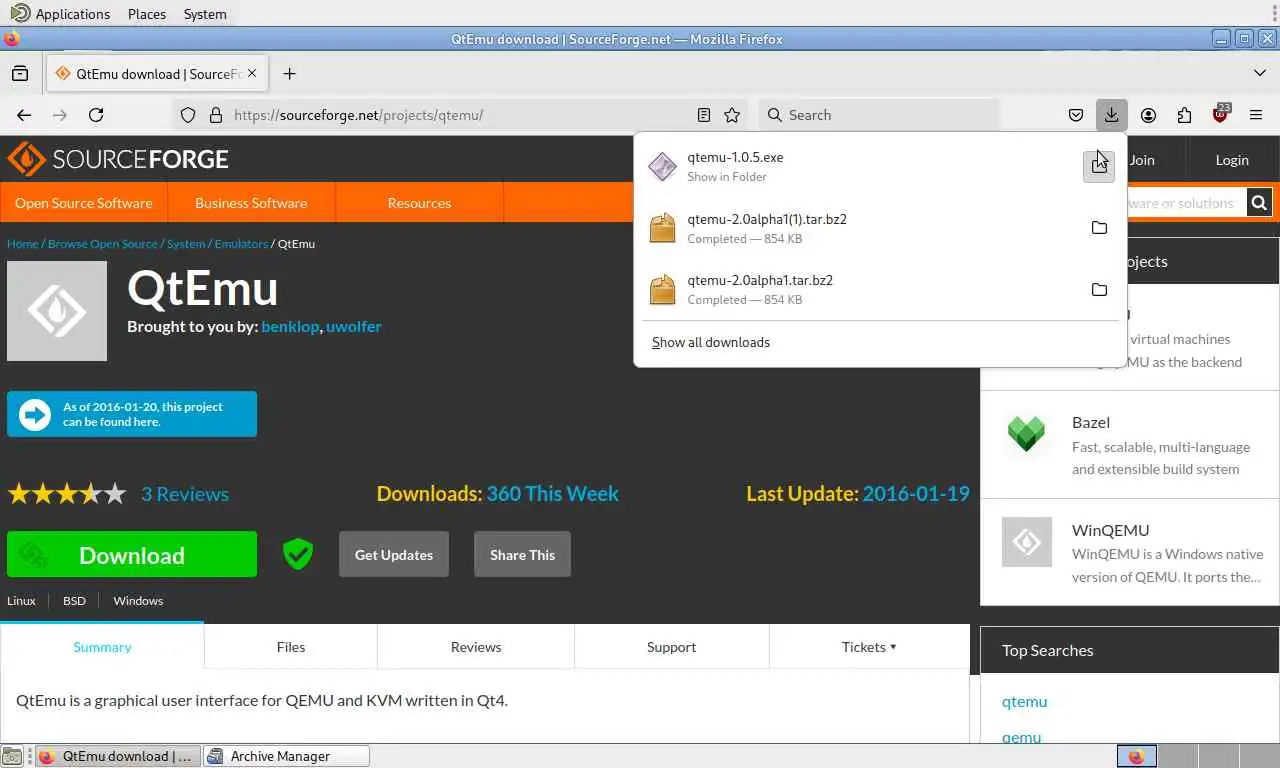This screenshot has width=1280, height=768.
Task: Click the star rating
Action: [67, 494]
